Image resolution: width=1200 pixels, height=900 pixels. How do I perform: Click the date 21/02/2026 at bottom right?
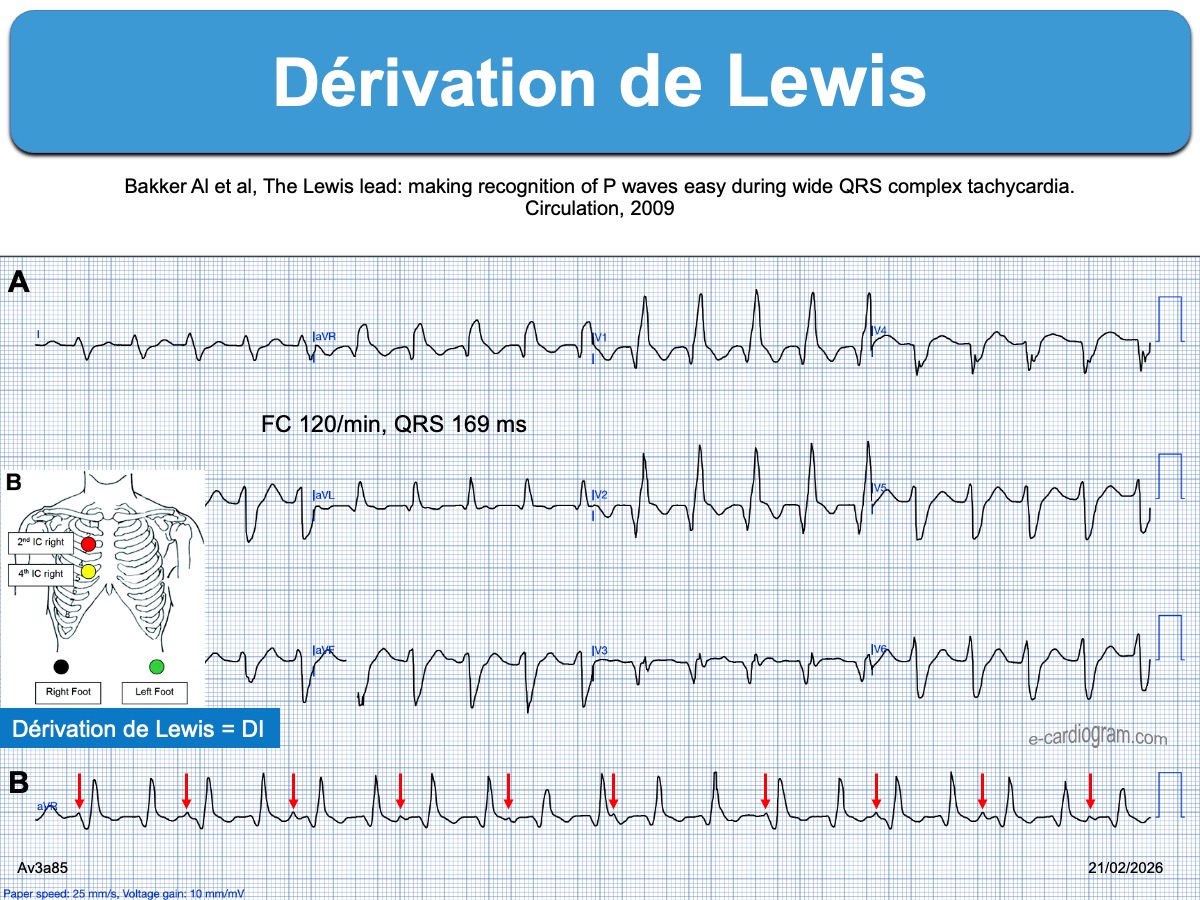tap(1125, 869)
